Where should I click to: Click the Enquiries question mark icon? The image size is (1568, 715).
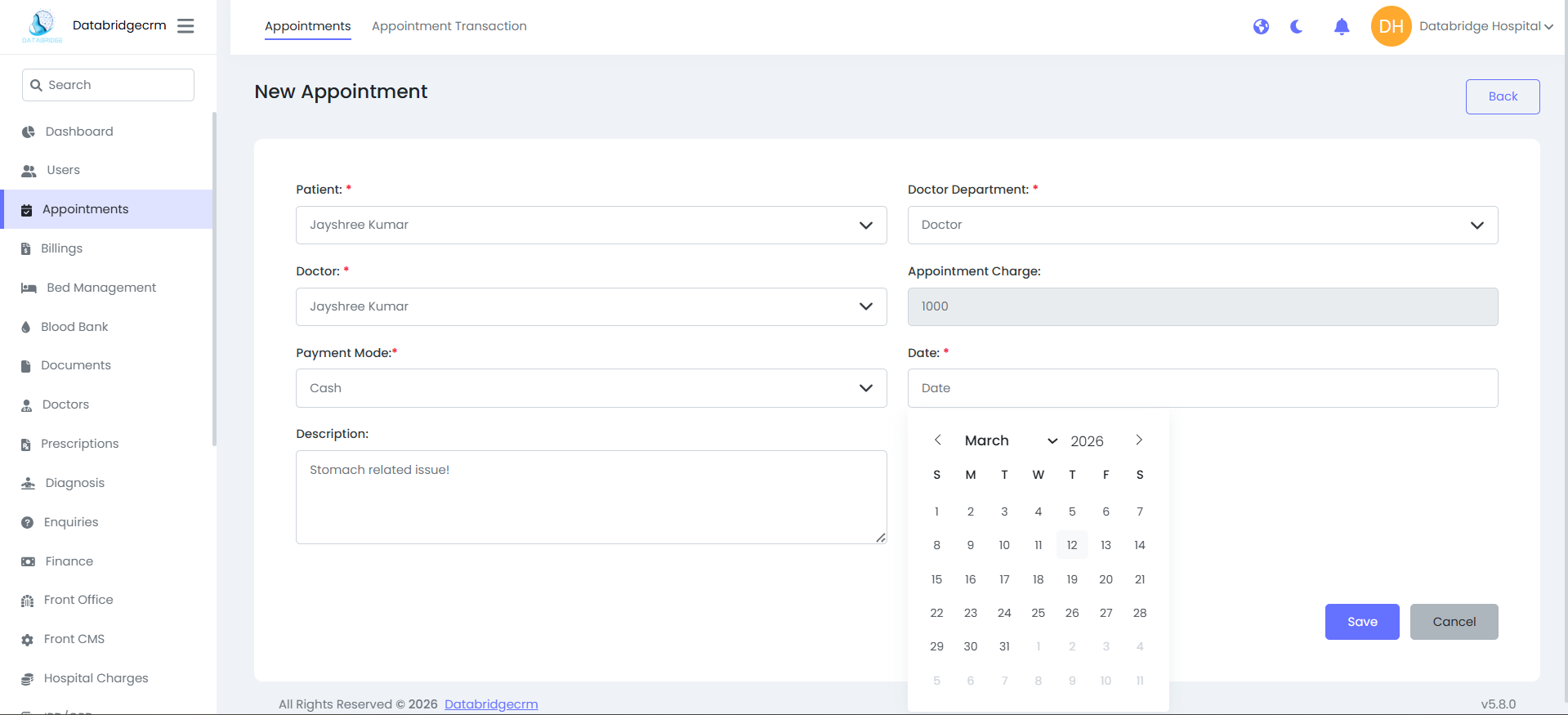tap(28, 522)
